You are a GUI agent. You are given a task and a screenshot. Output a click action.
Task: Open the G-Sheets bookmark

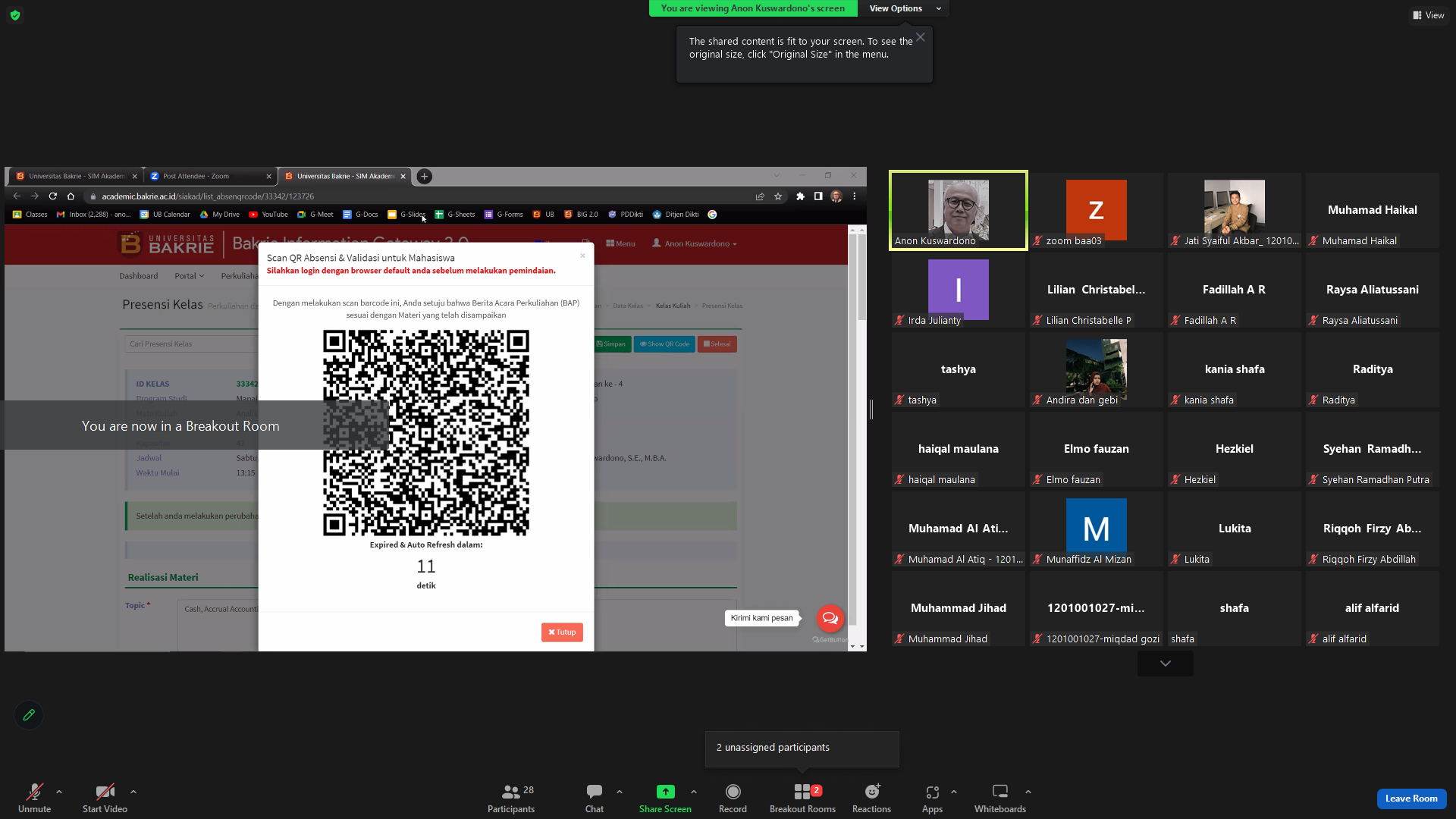[454, 215]
